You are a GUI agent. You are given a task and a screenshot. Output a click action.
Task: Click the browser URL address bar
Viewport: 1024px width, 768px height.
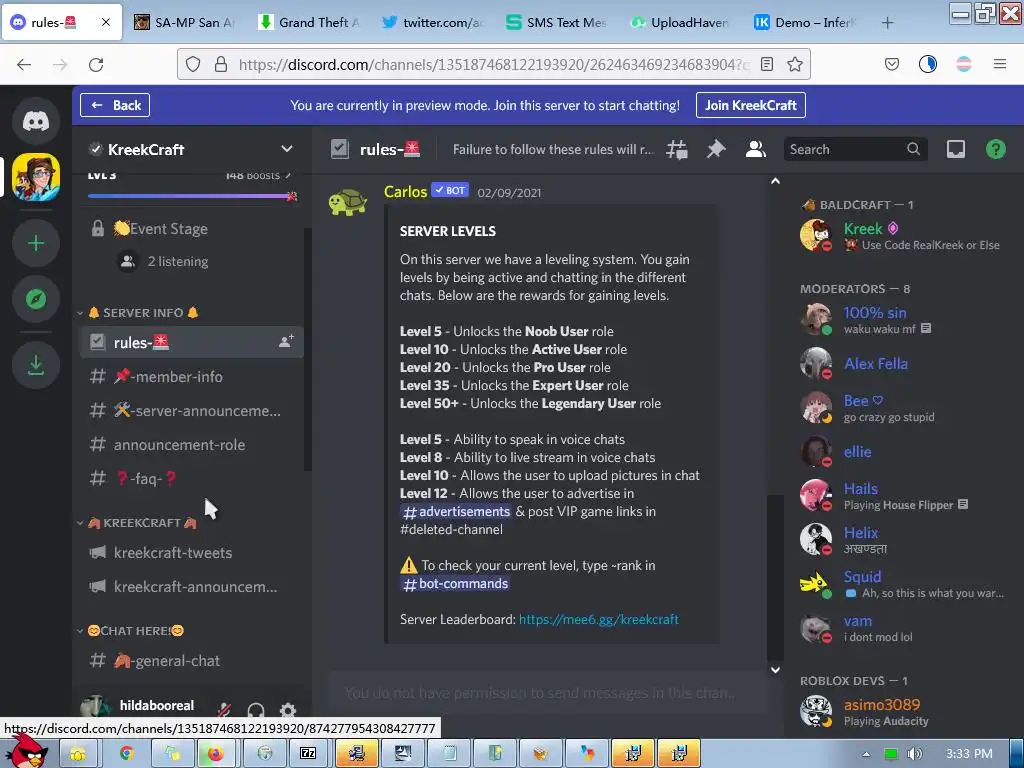click(493, 64)
